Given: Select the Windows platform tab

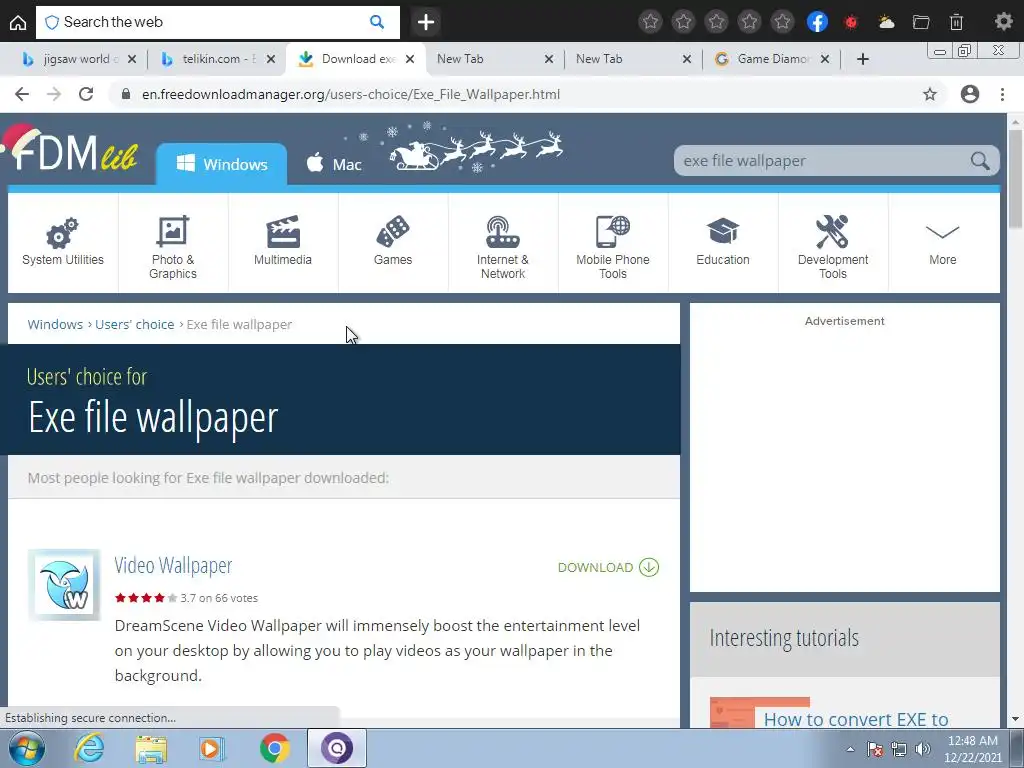Looking at the screenshot, I should pos(221,164).
